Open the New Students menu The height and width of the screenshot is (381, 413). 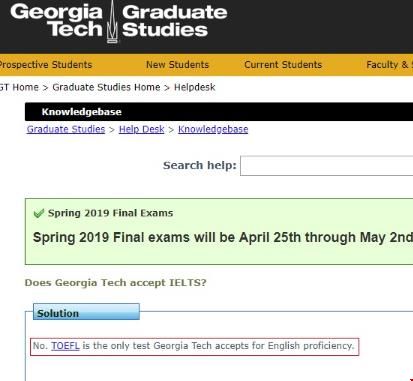click(177, 65)
